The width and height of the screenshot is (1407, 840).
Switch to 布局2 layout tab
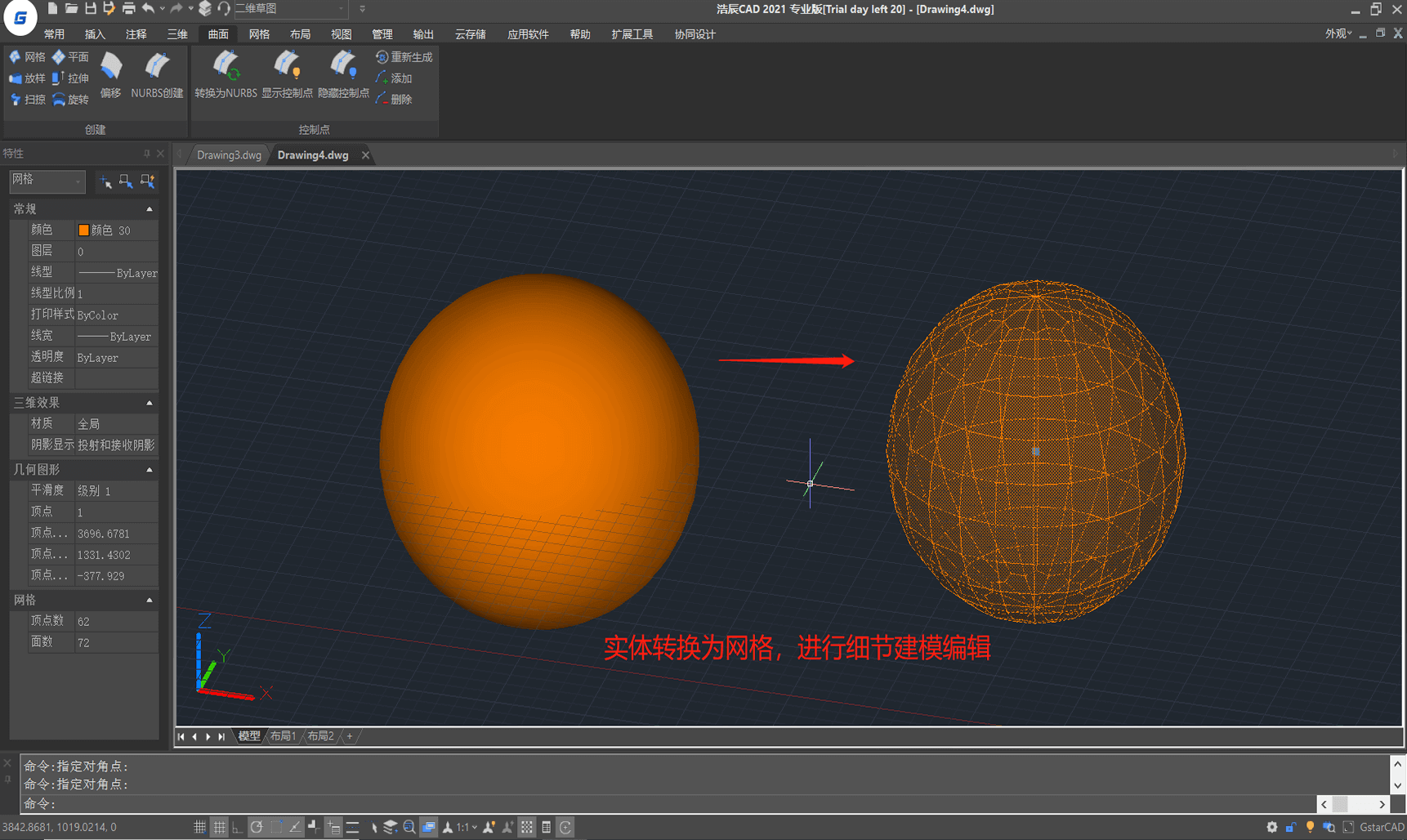tap(320, 736)
